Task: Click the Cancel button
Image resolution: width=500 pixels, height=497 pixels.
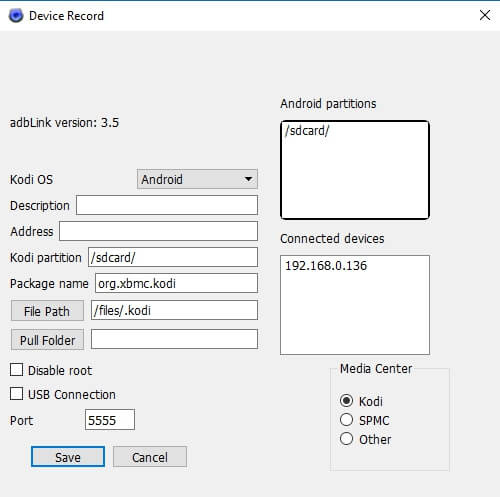Action: tap(150, 457)
